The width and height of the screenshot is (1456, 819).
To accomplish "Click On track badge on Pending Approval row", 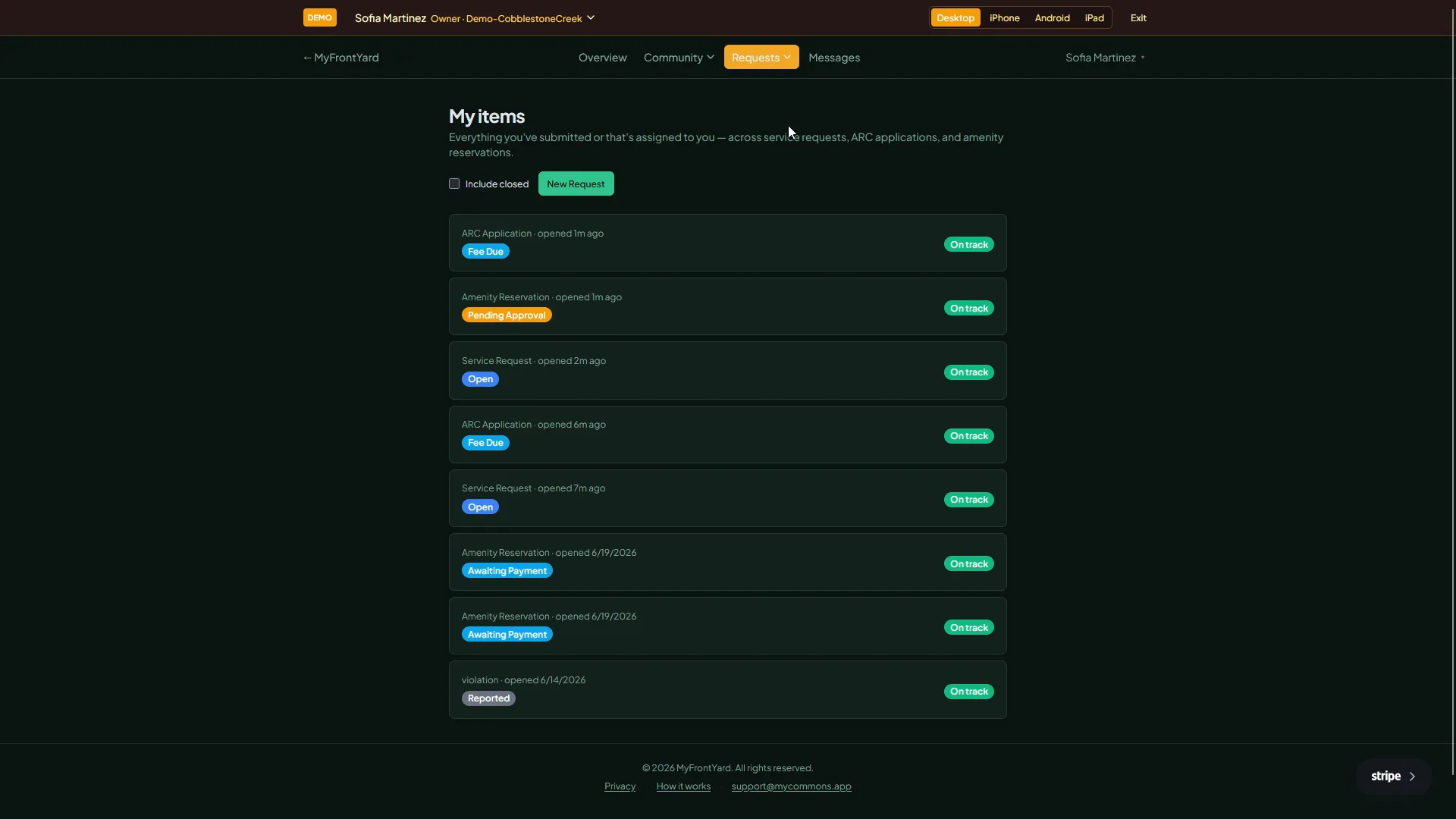I will click(968, 308).
